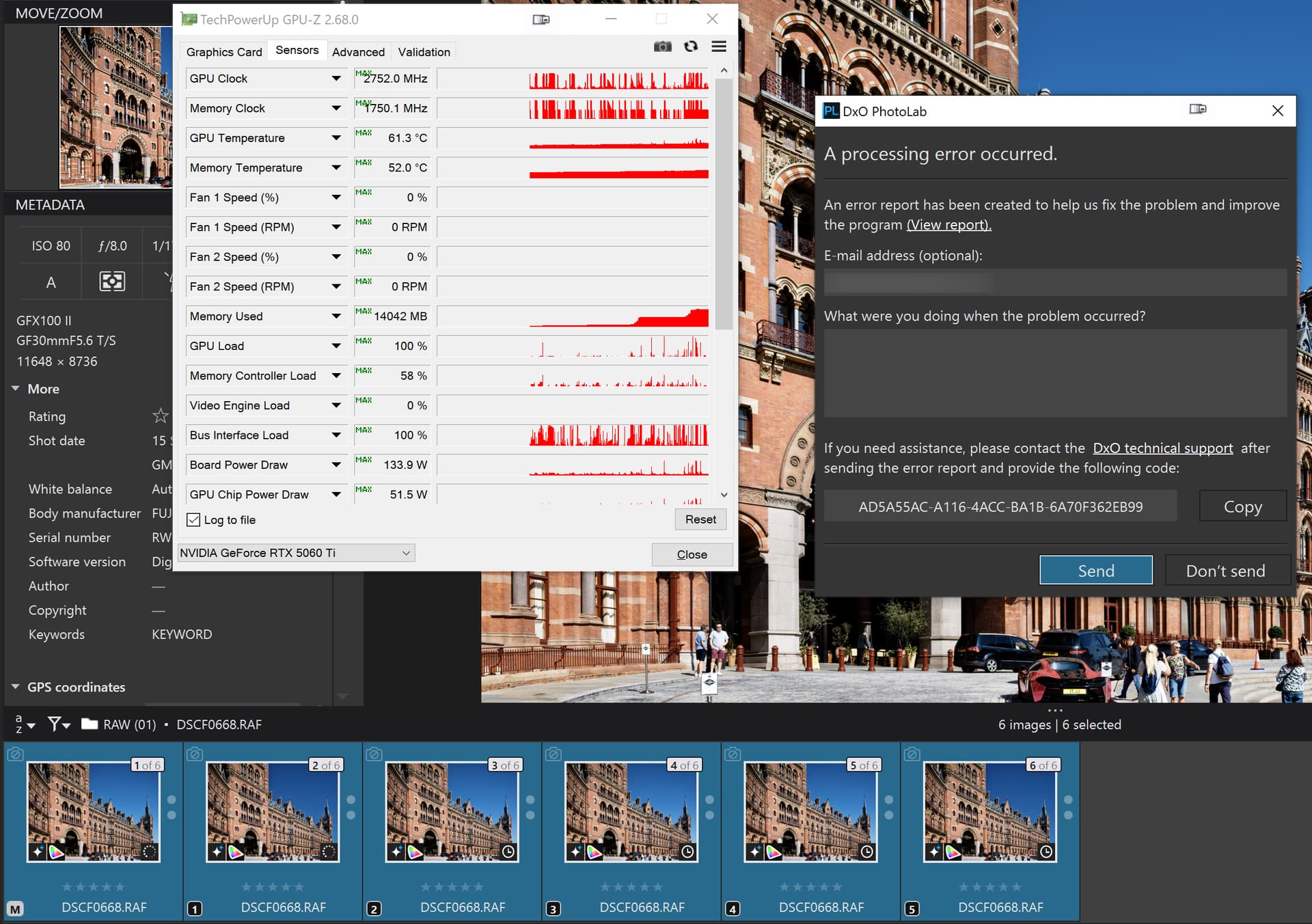The height and width of the screenshot is (924, 1312).
Task: Click the color rendering icon on thumbnail 1
Action: (x=57, y=852)
